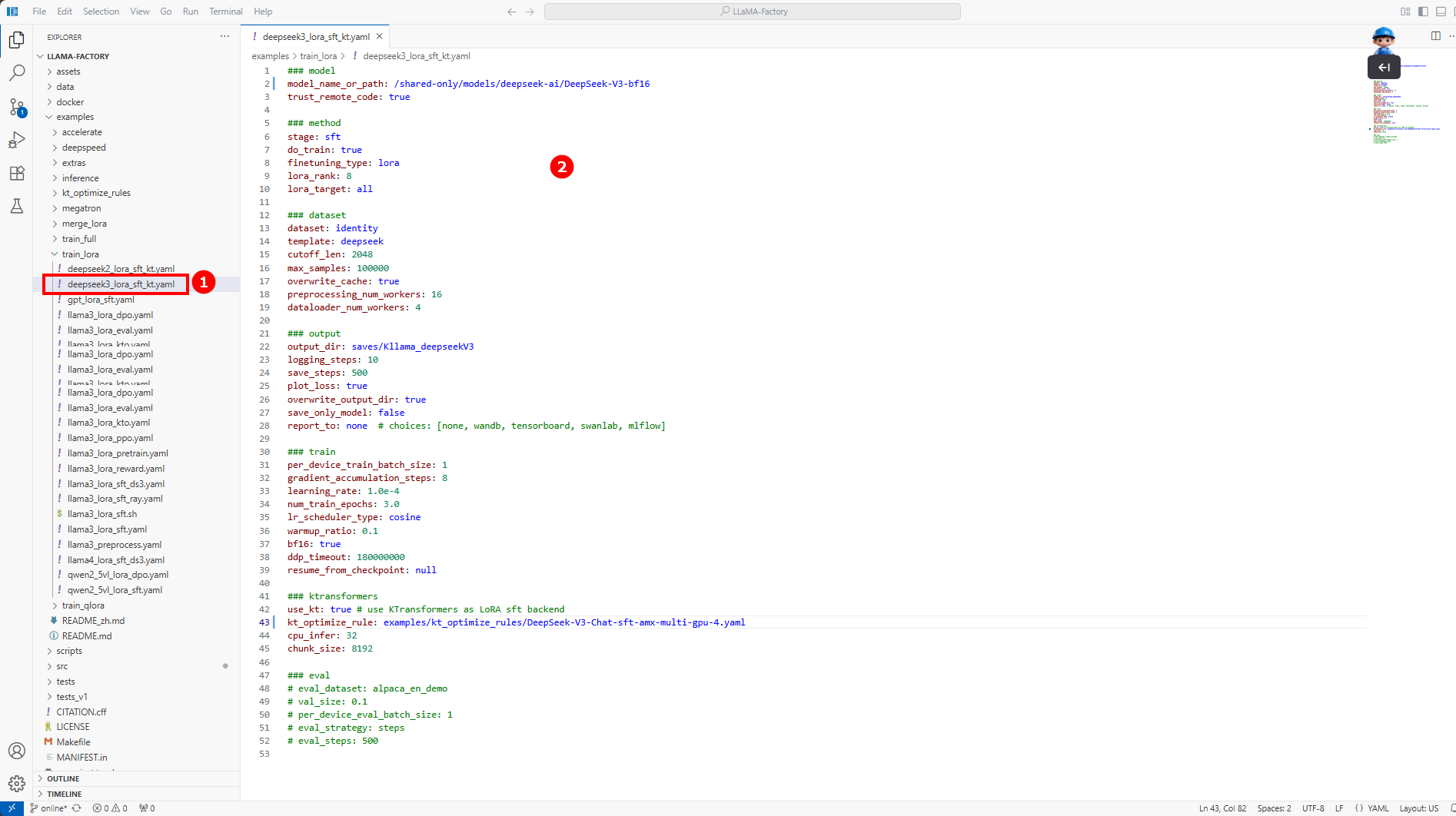This screenshot has width=1456, height=816.
Task: Open the Terminal menu
Action: 225,12
